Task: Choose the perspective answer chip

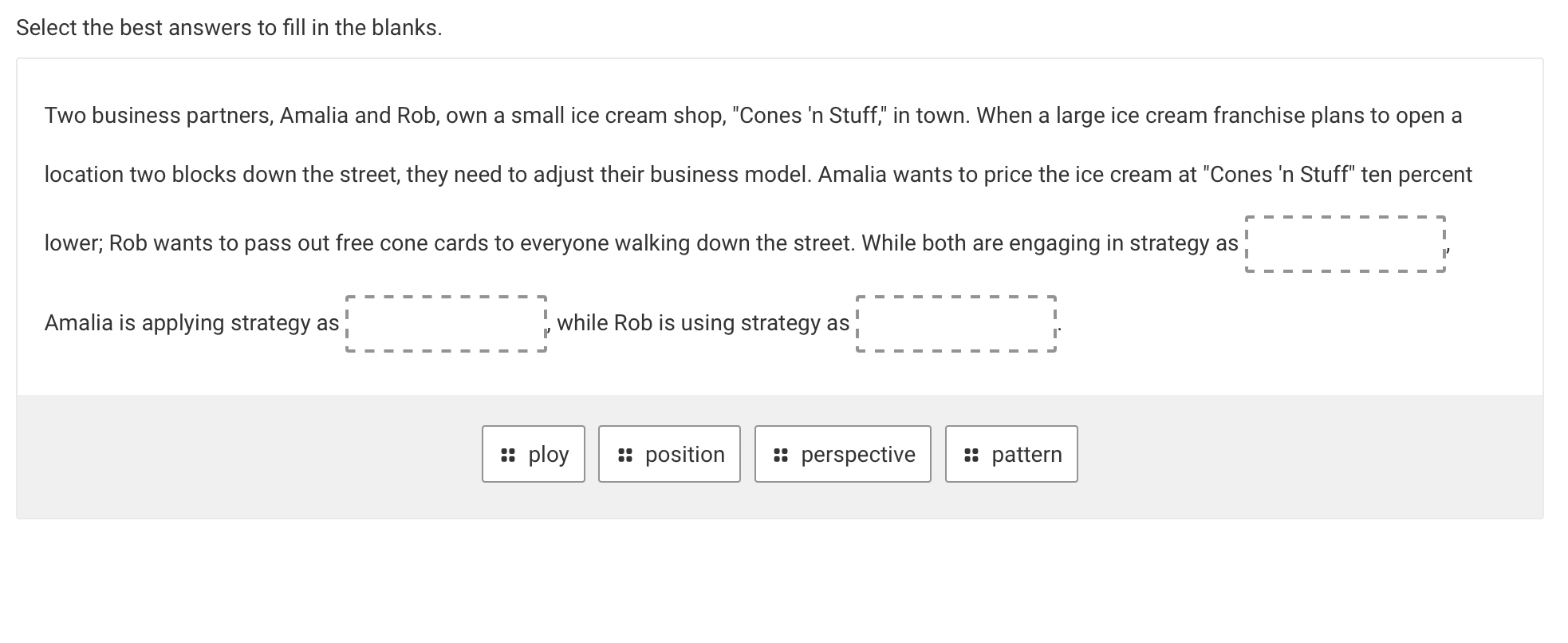Action: coord(842,454)
